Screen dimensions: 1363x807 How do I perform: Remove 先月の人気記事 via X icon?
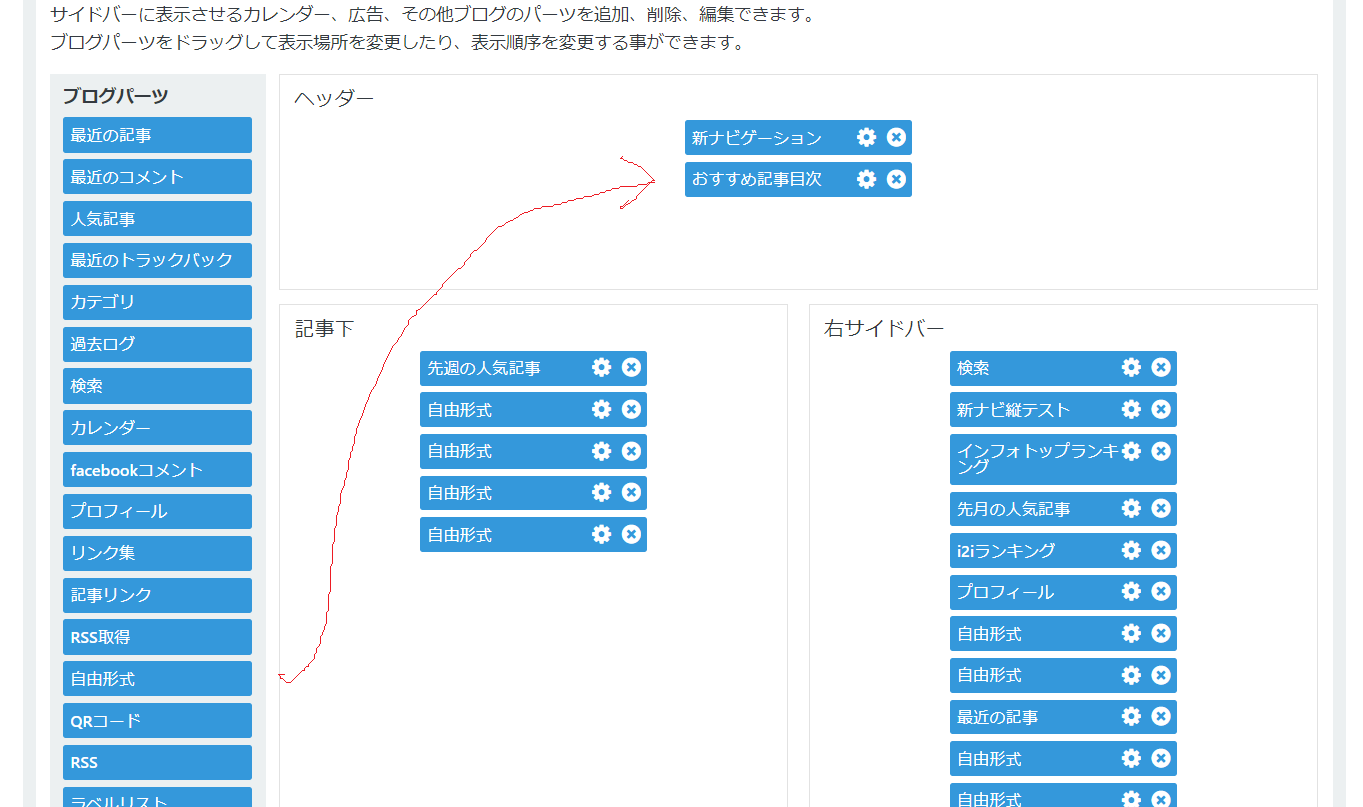pyautogui.click(x=1161, y=508)
